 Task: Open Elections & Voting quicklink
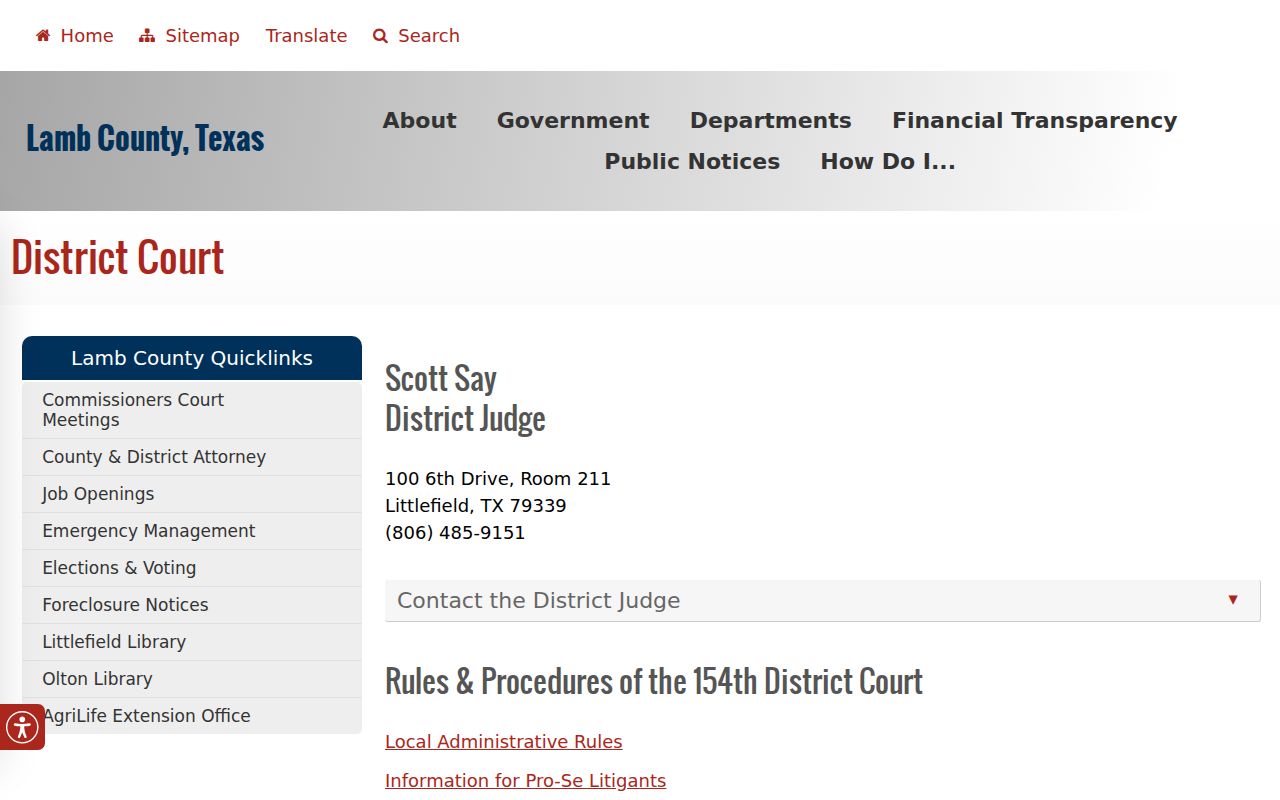[x=192, y=568]
